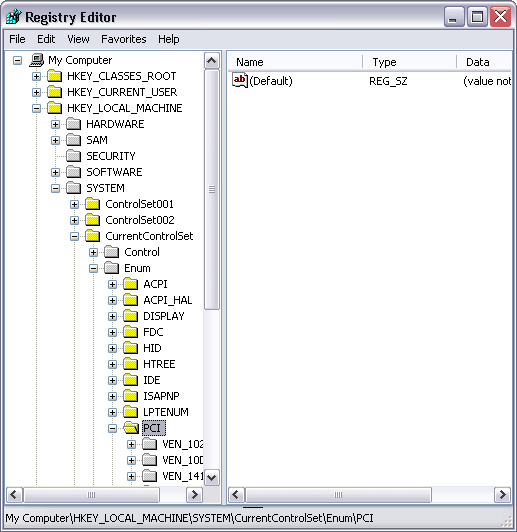Viewport: 517px width, 532px height.
Task: Click the Name column header
Action: click(x=295, y=62)
